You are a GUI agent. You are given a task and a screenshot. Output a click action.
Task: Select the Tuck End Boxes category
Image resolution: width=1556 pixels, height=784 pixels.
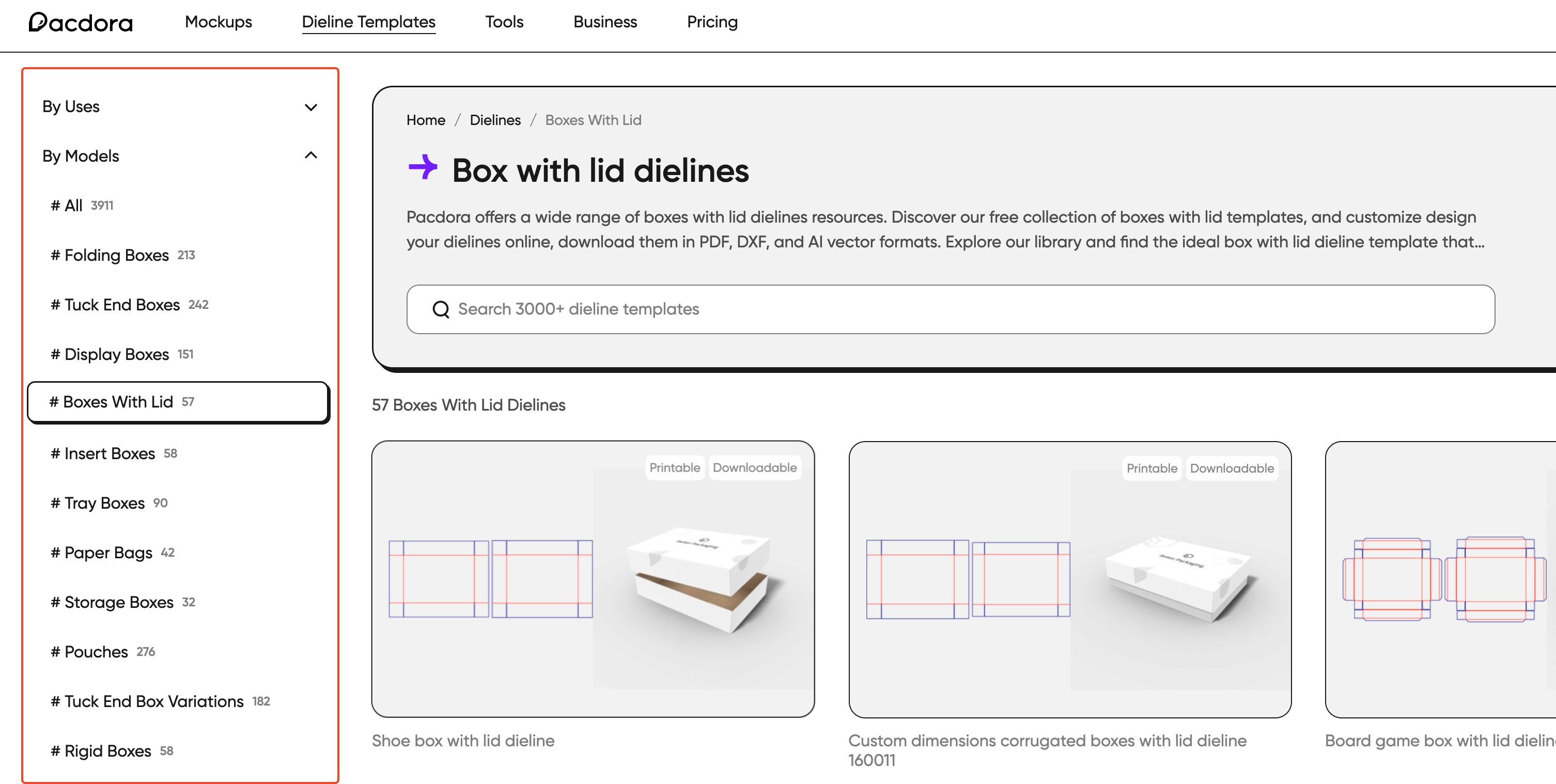(x=130, y=305)
